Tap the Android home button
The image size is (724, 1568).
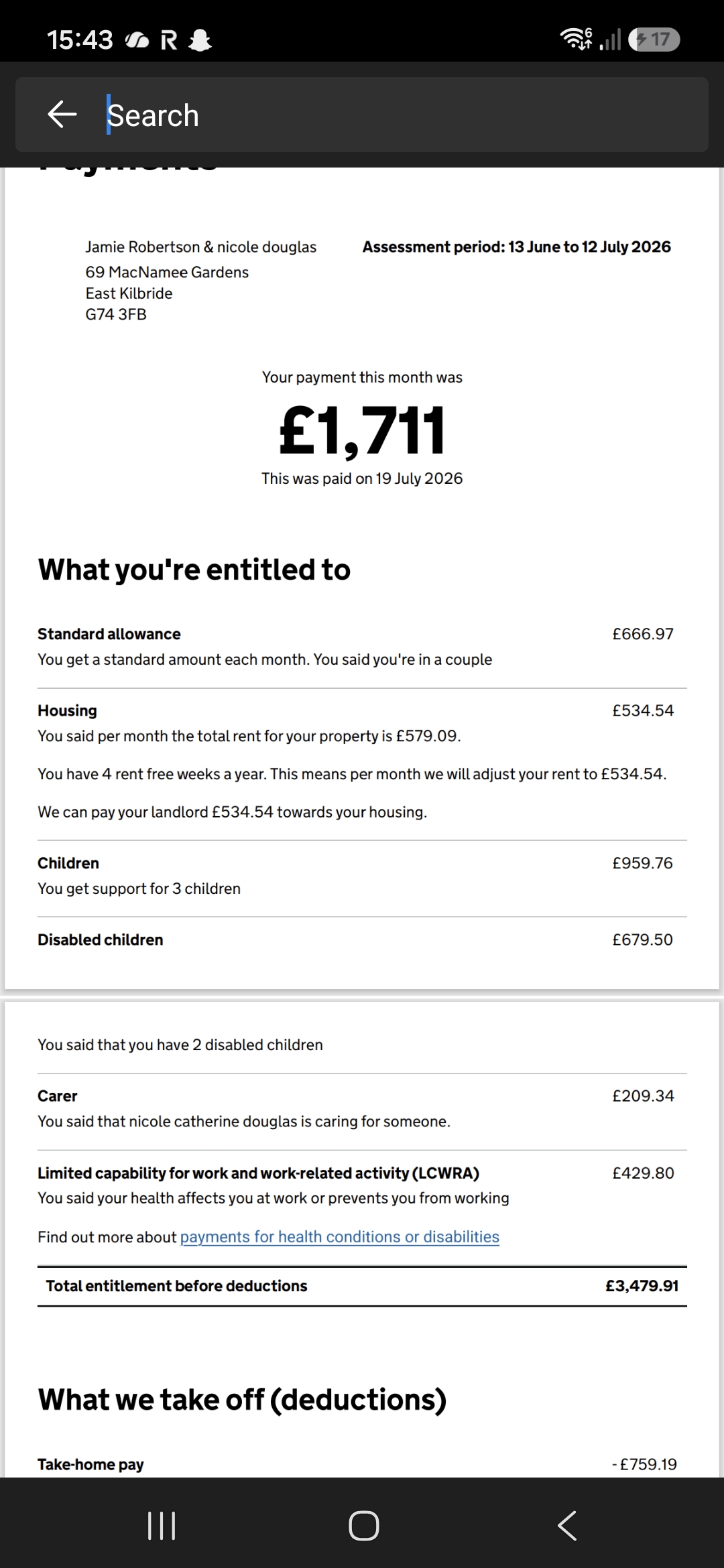(363, 1526)
